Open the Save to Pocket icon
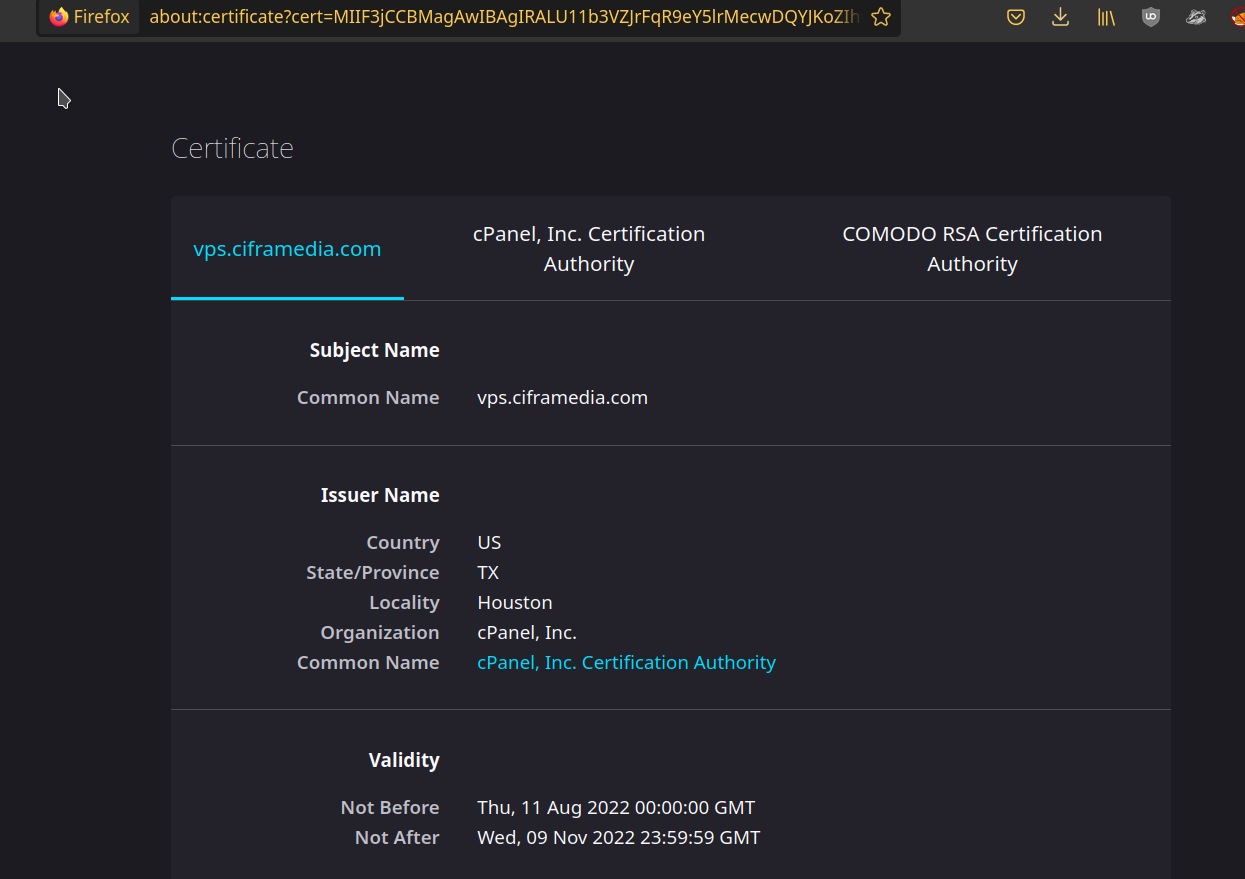The height and width of the screenshot is (879, 1245). tap(1015, 17)
